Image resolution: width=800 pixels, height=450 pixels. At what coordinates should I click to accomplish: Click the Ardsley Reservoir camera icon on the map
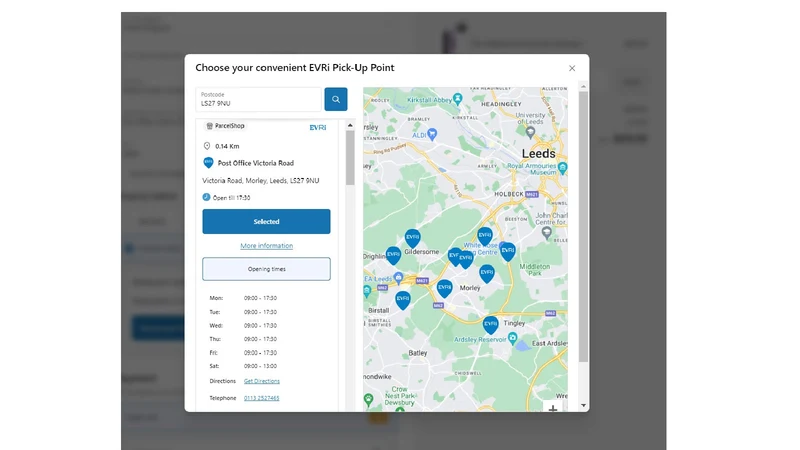click(512, 338)
